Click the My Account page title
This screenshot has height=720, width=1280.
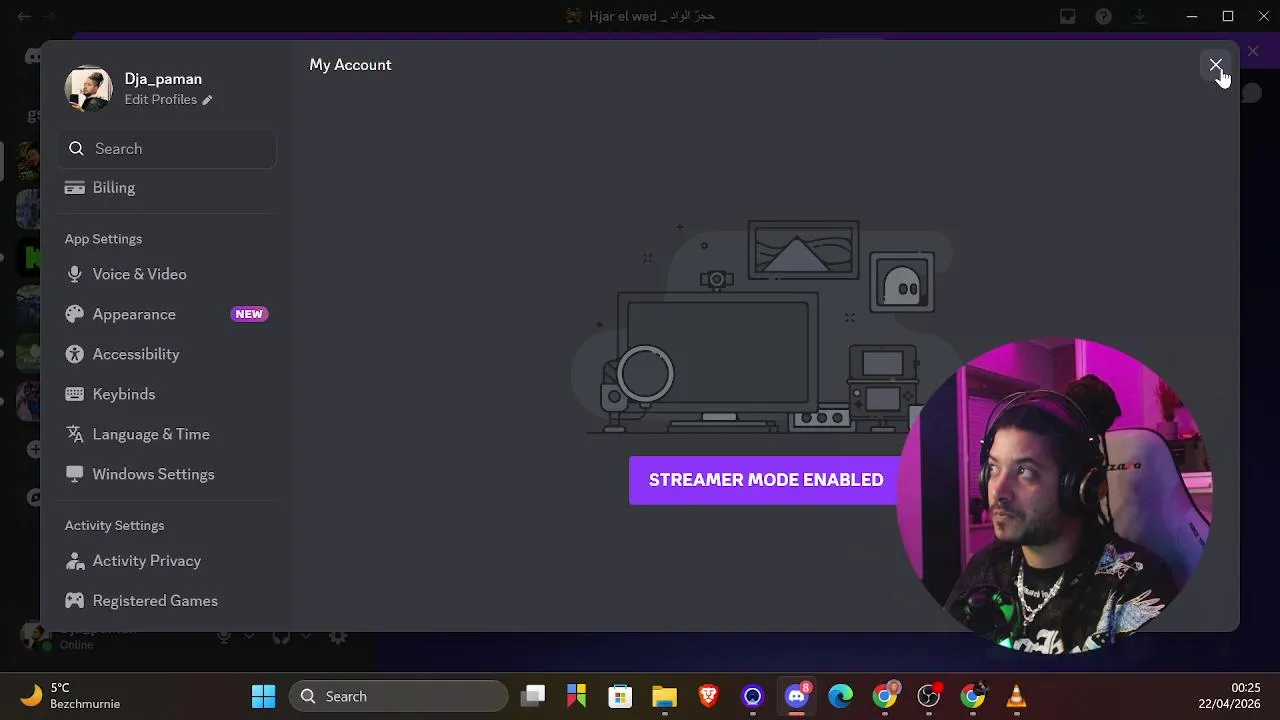pyautogui.click(x=350, y=65)
